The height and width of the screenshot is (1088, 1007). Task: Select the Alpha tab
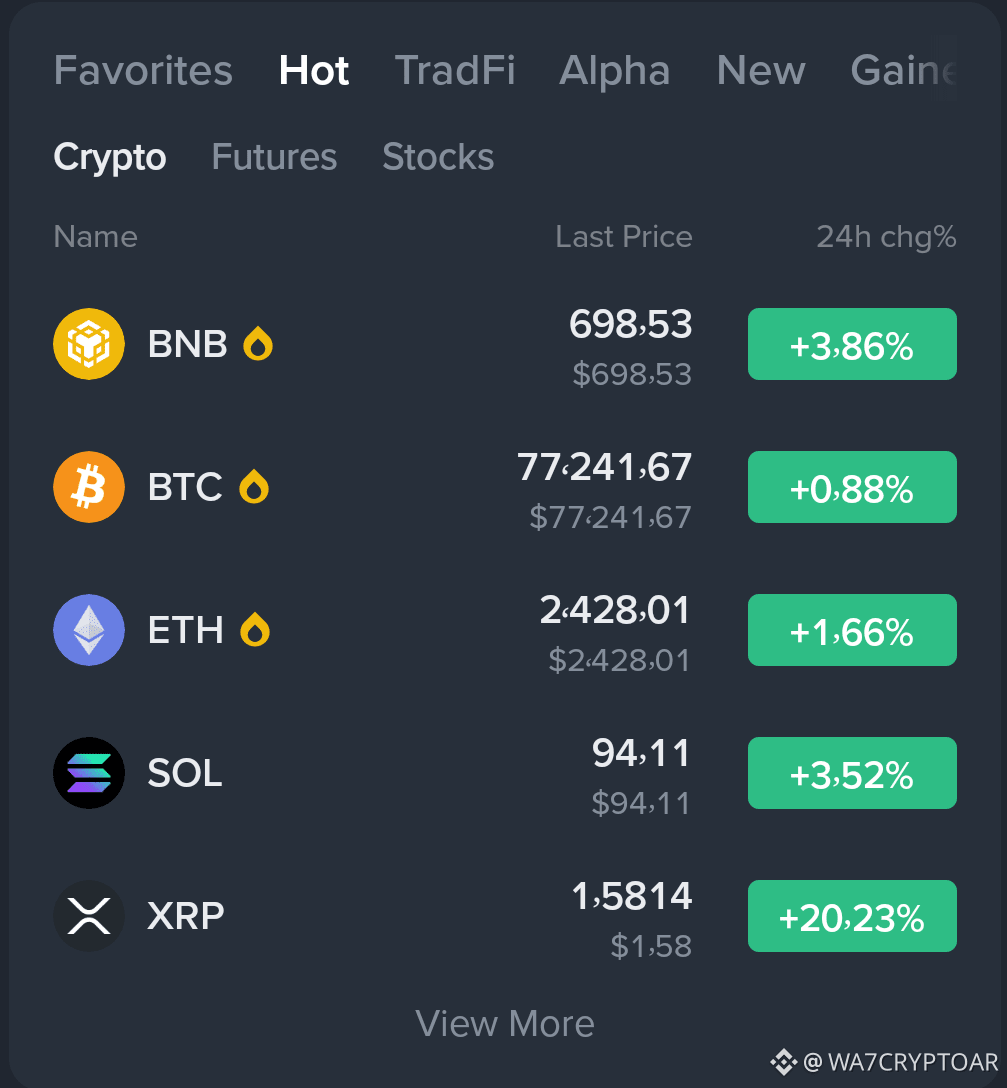[615, 70]
